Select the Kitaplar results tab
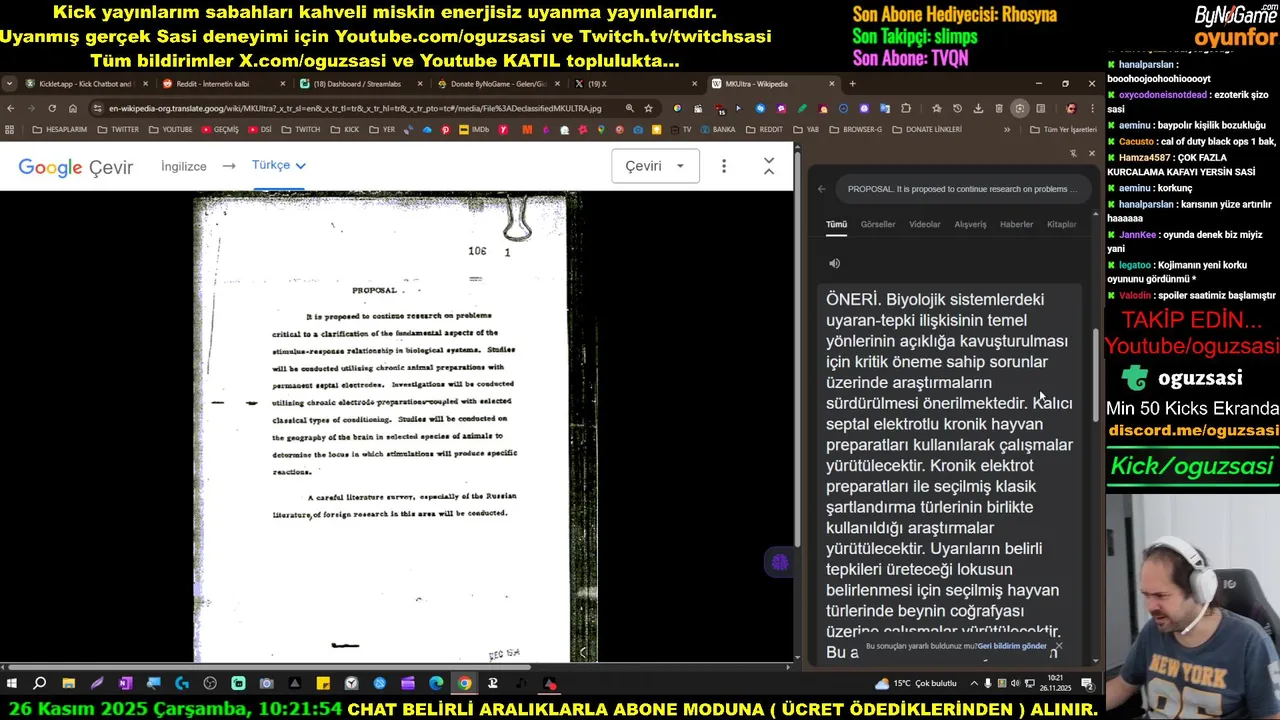 point(1061,224)
